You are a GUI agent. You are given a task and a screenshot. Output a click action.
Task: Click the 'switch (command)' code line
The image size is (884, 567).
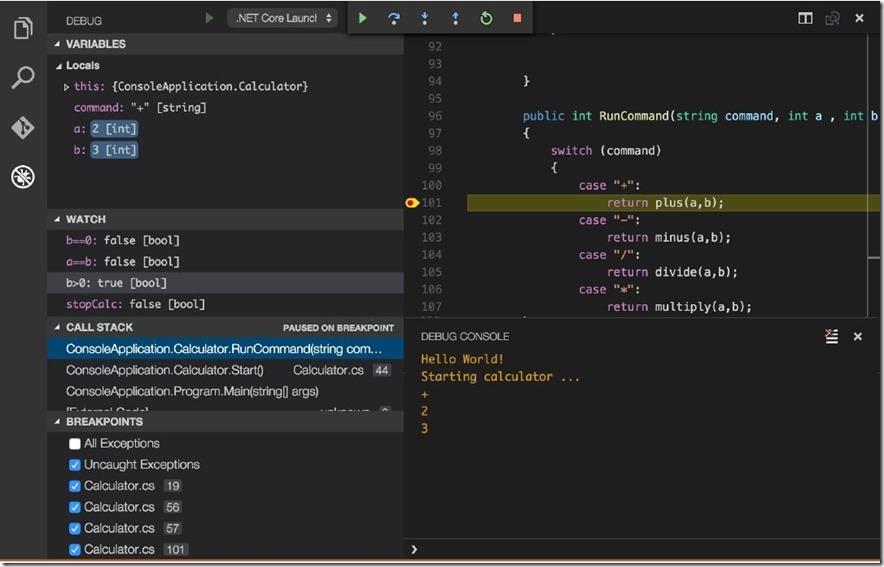[x=605, y=151]
